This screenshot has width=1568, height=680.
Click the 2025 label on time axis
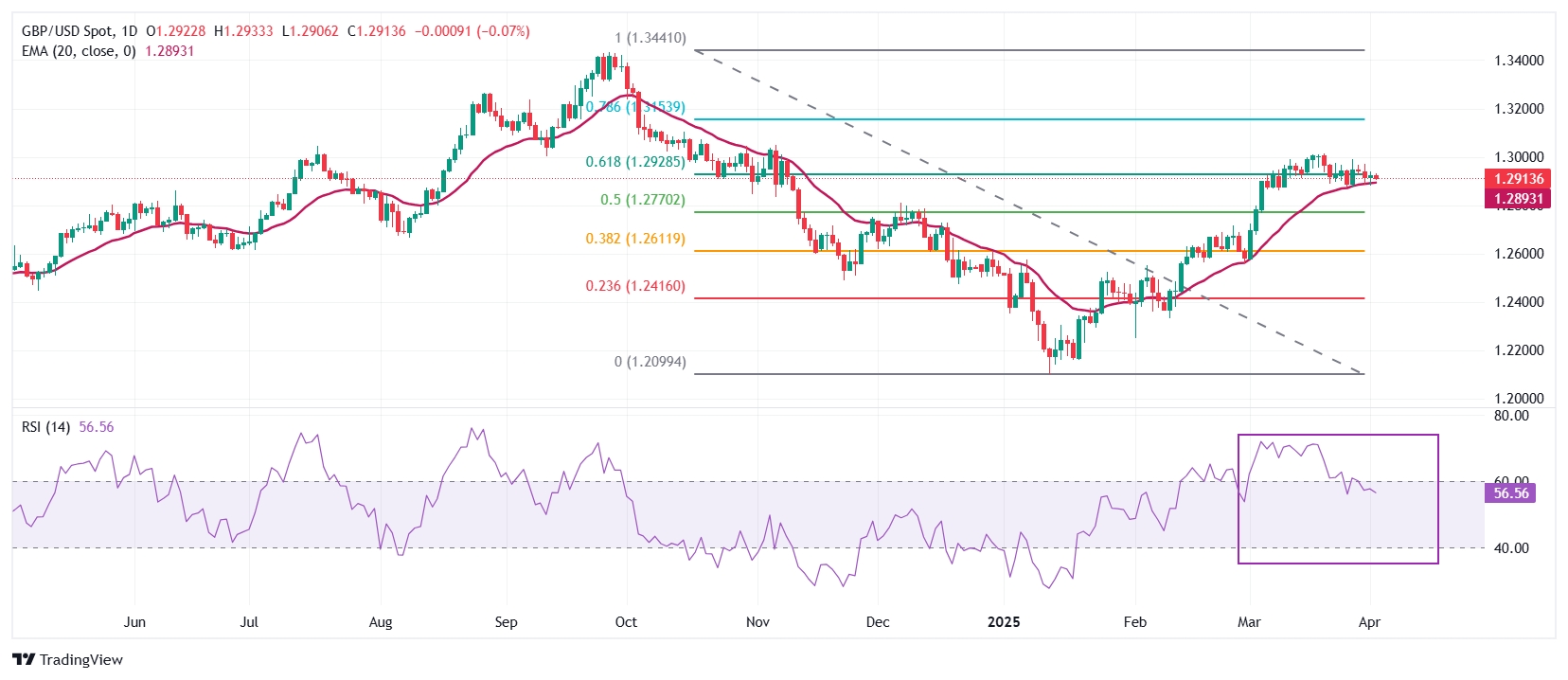click(x=1004, y=622)
